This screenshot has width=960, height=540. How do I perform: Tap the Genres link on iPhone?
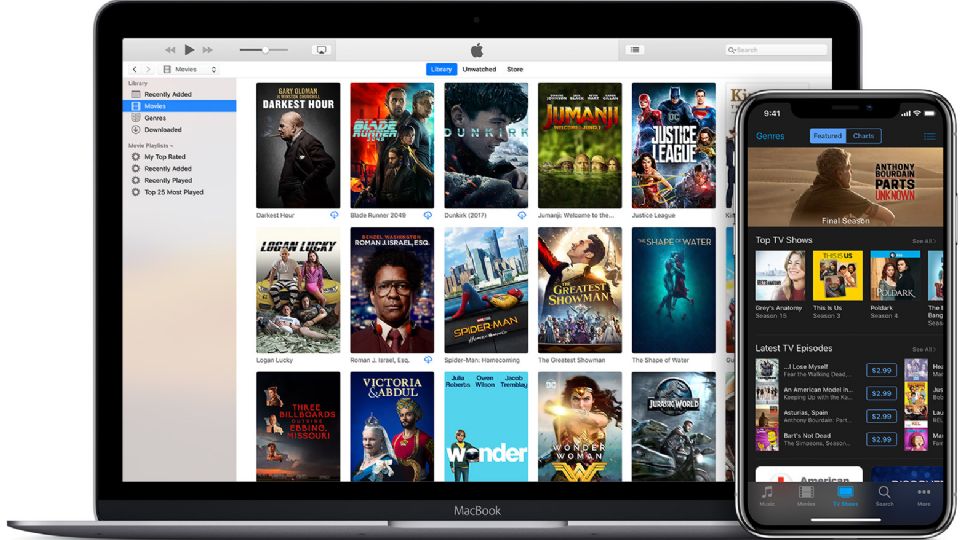click(x=770, y=136)
